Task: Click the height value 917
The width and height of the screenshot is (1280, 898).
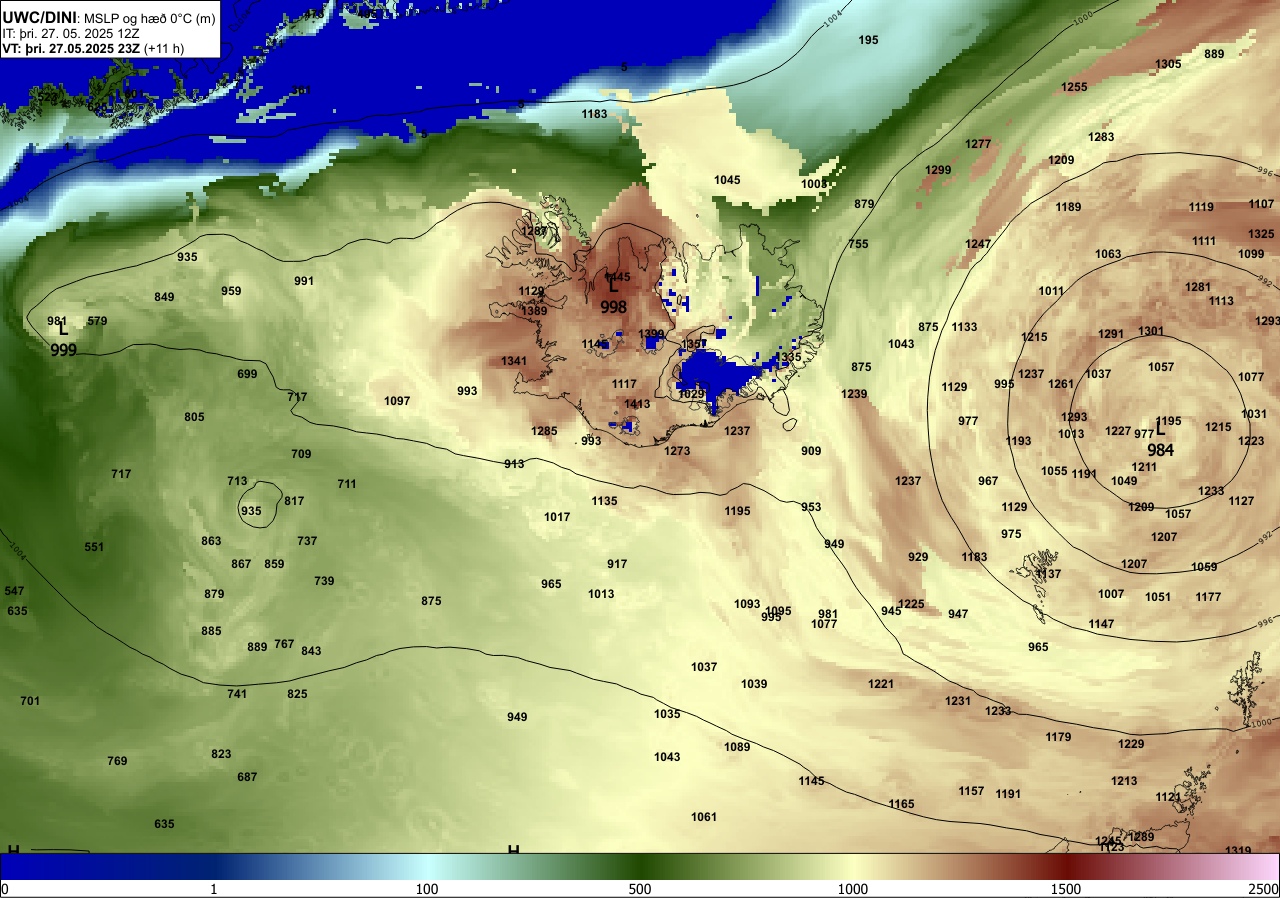Action: (617, 564)
